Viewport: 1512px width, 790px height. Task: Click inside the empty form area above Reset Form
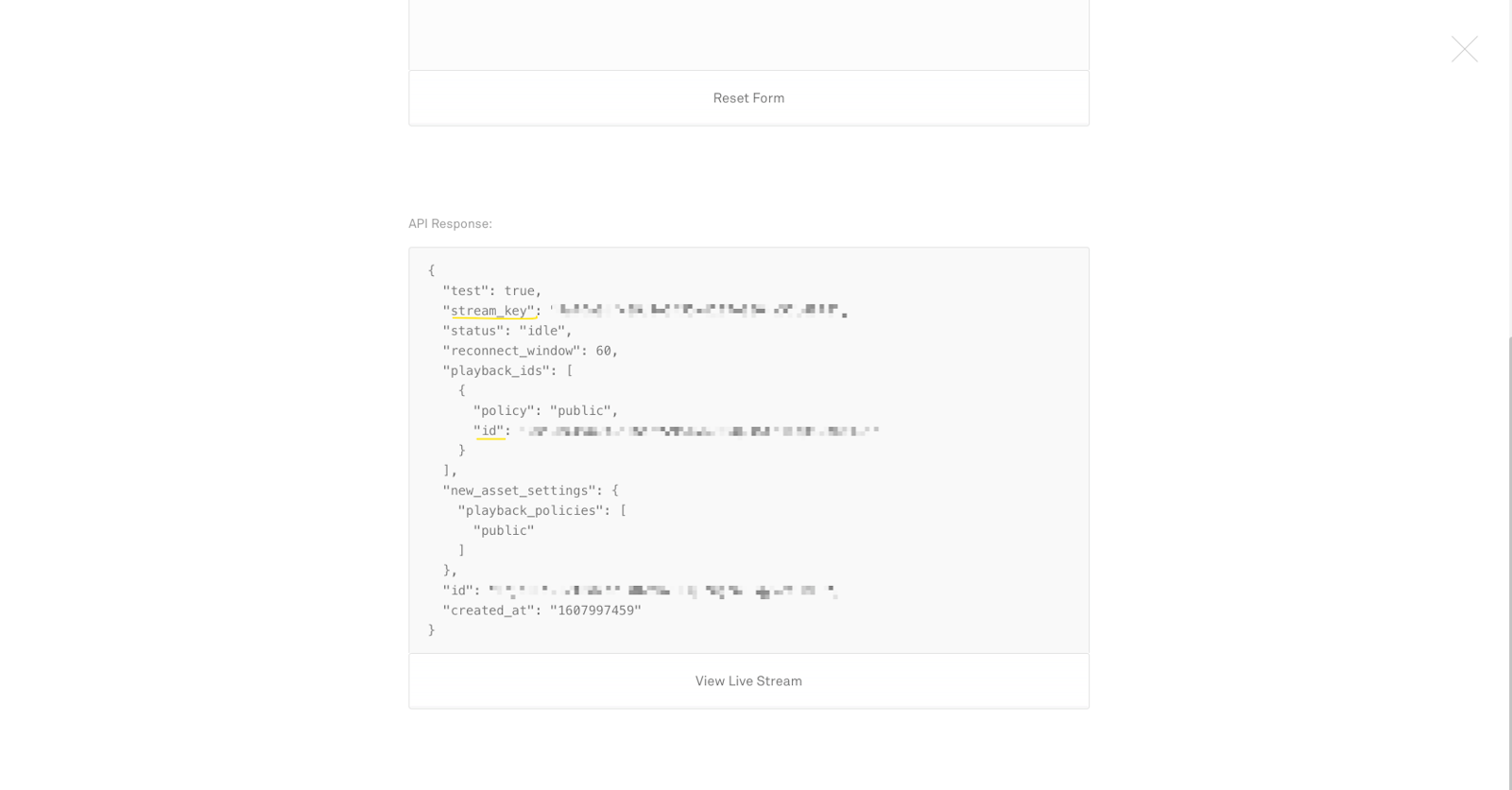click(748, 33)
